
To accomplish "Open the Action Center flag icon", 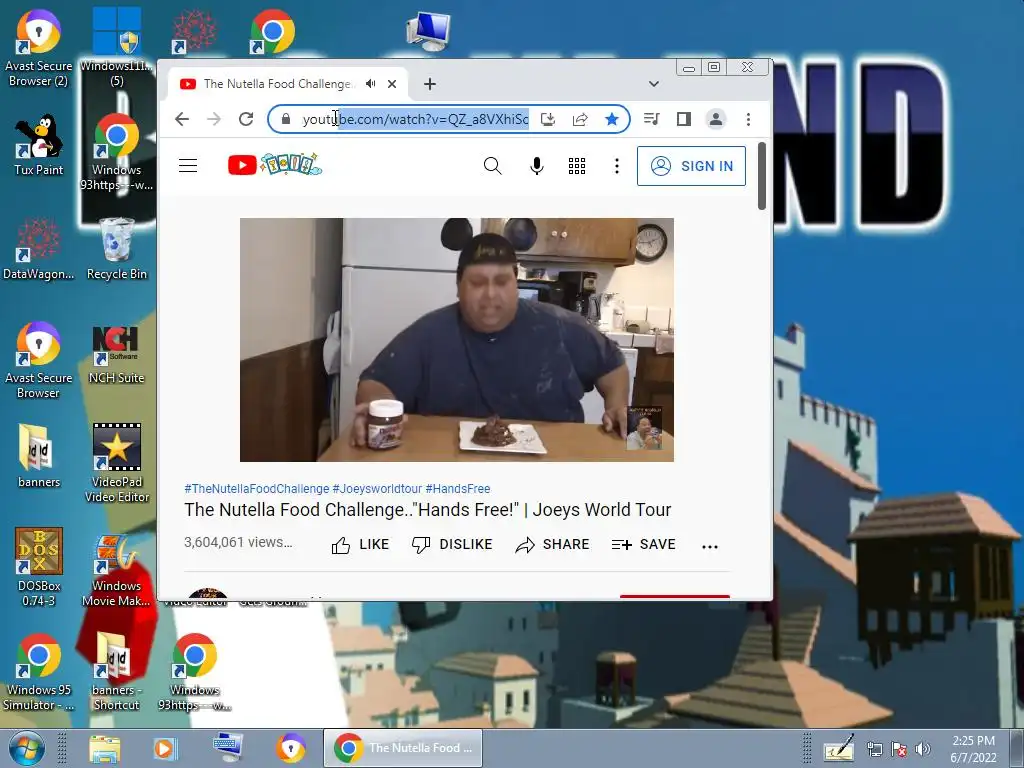I will (899, 749).
